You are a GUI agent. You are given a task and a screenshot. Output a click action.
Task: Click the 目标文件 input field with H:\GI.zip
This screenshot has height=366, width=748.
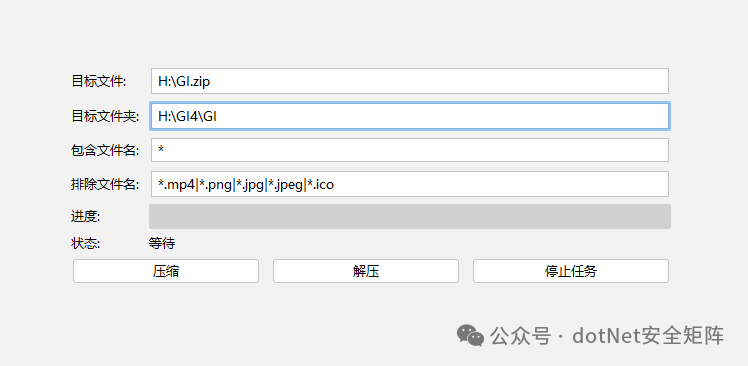click(x=410, y=81)
